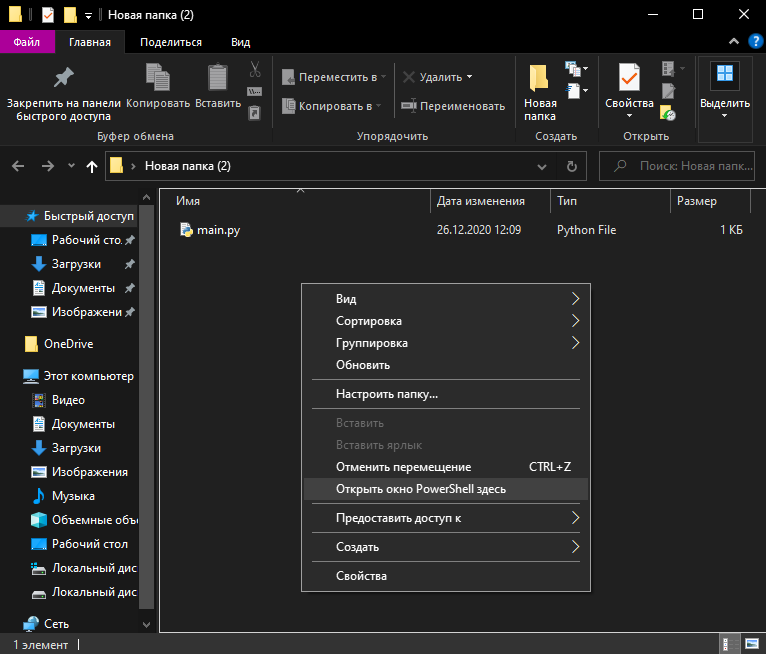Open Свойства ribbon icon

tap(629, 91)
